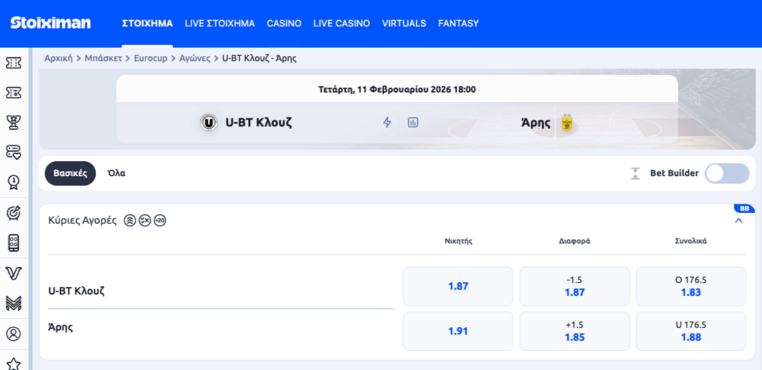
Task: Click the Νικητής column header
Action: [x=458, y=241]
